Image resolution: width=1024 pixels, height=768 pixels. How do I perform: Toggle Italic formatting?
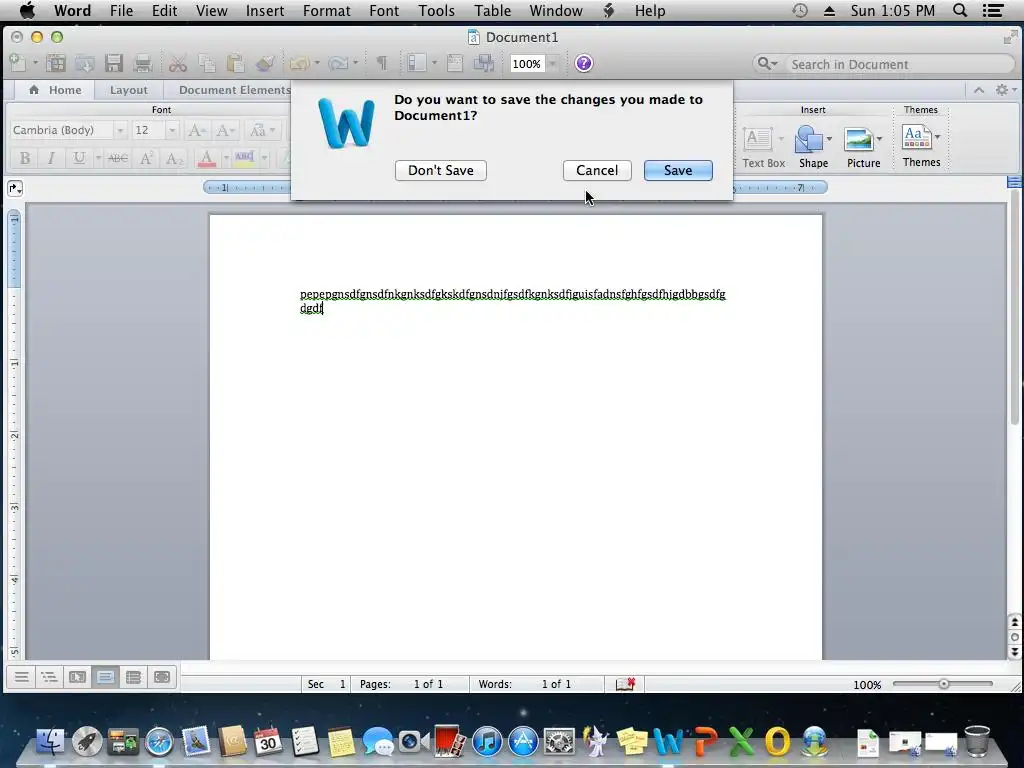(52, 158)
